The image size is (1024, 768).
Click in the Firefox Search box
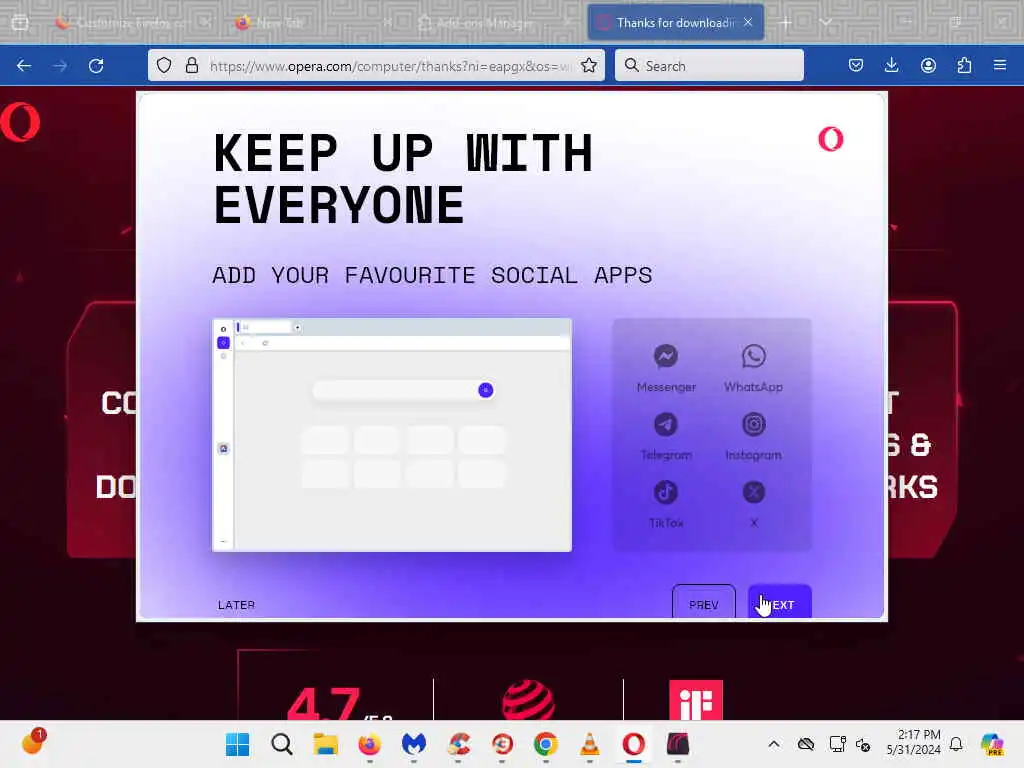tap(709, 65)
